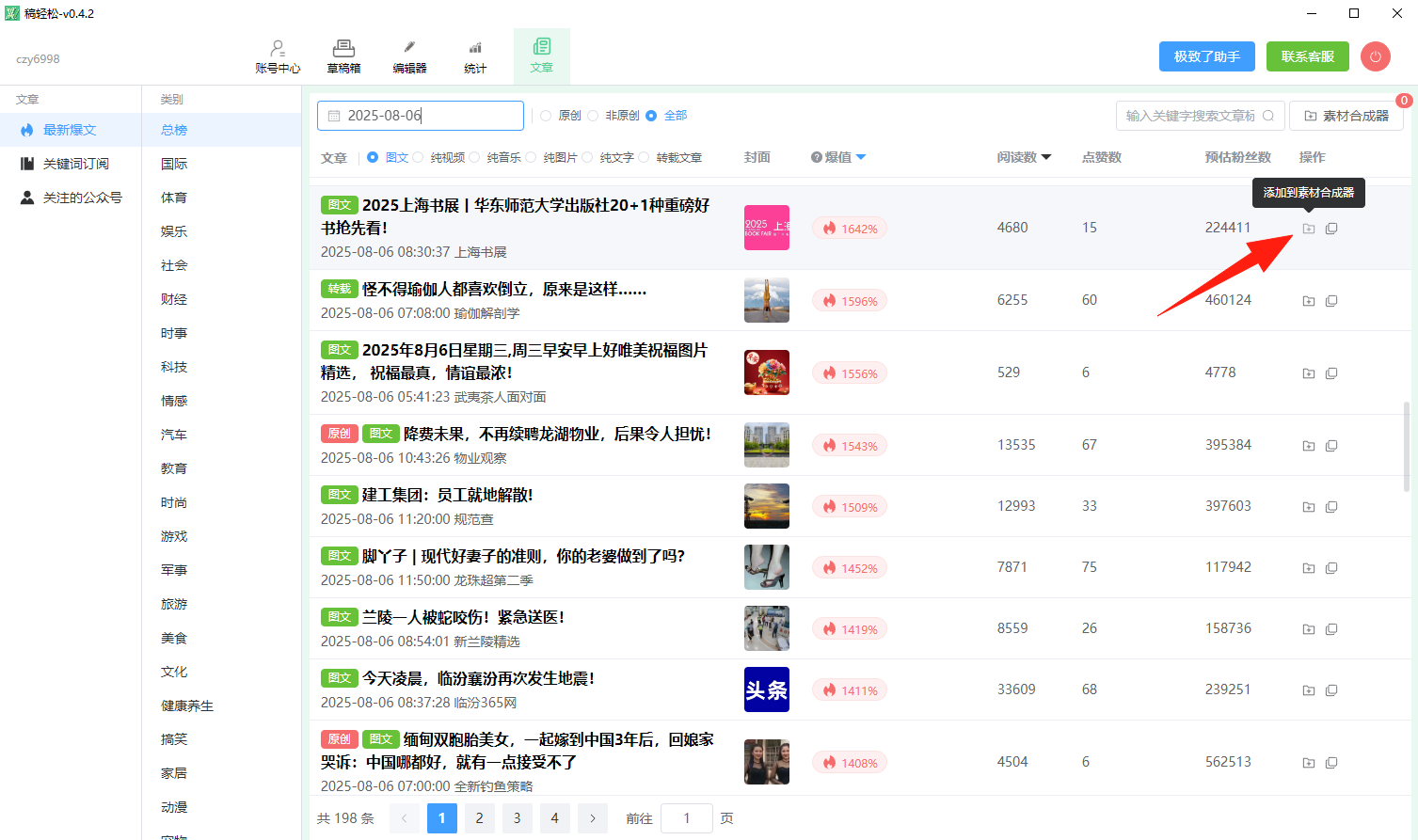Select the 科技 category
Viewport: 1418px width, 840px height.
tap(174, 367)
